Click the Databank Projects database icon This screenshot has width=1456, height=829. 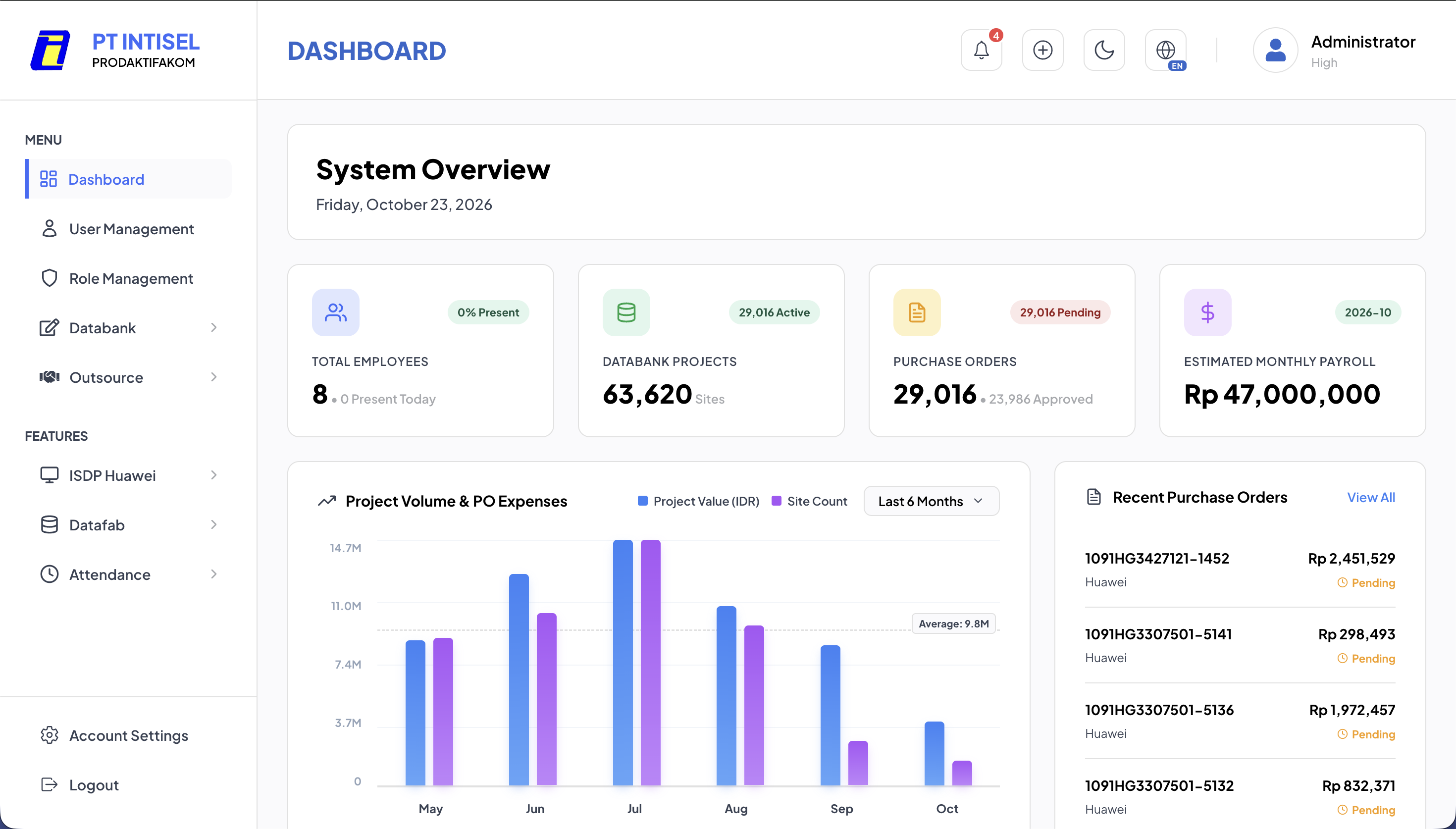626,312
